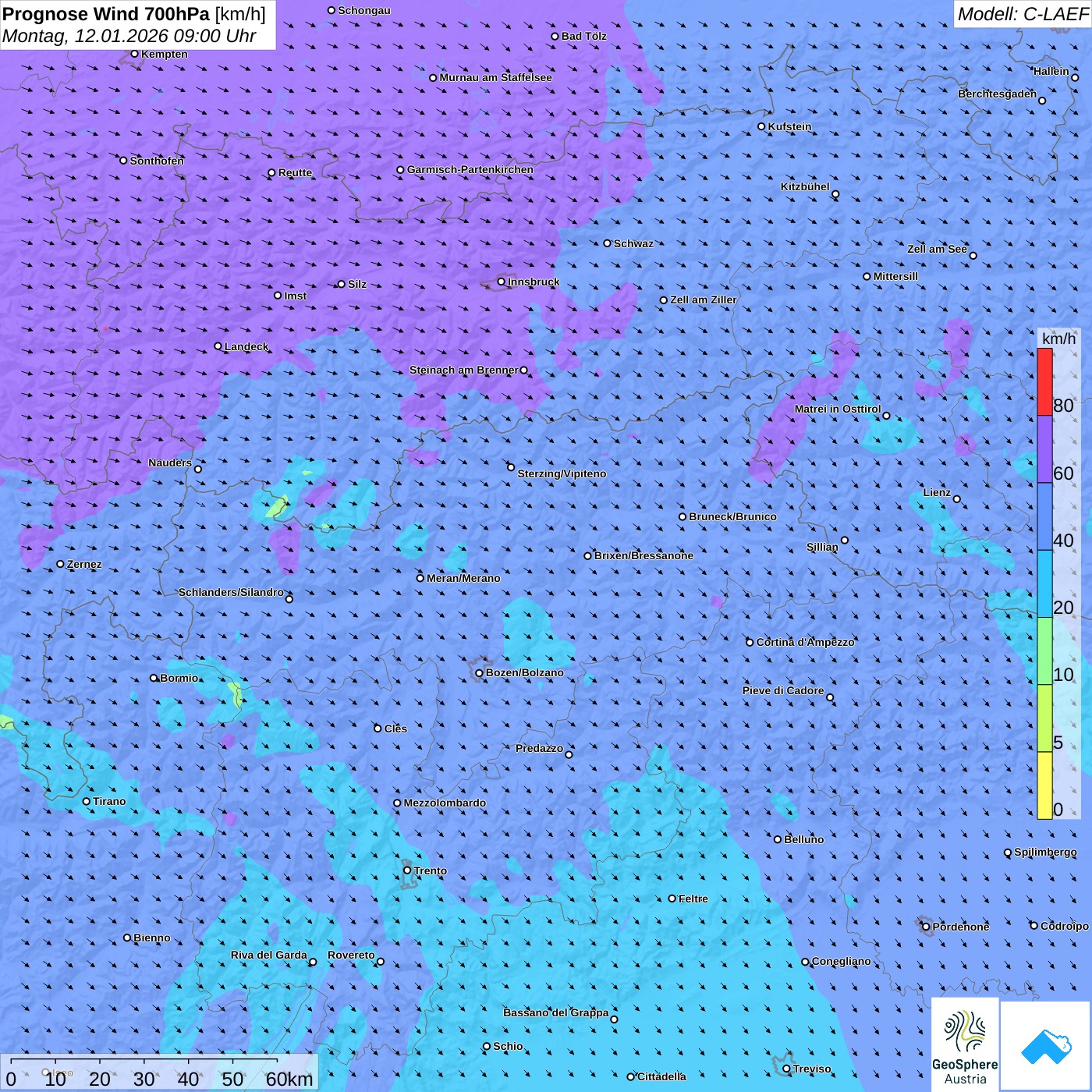Click the 'Schio' label

tap(509, 1046)
